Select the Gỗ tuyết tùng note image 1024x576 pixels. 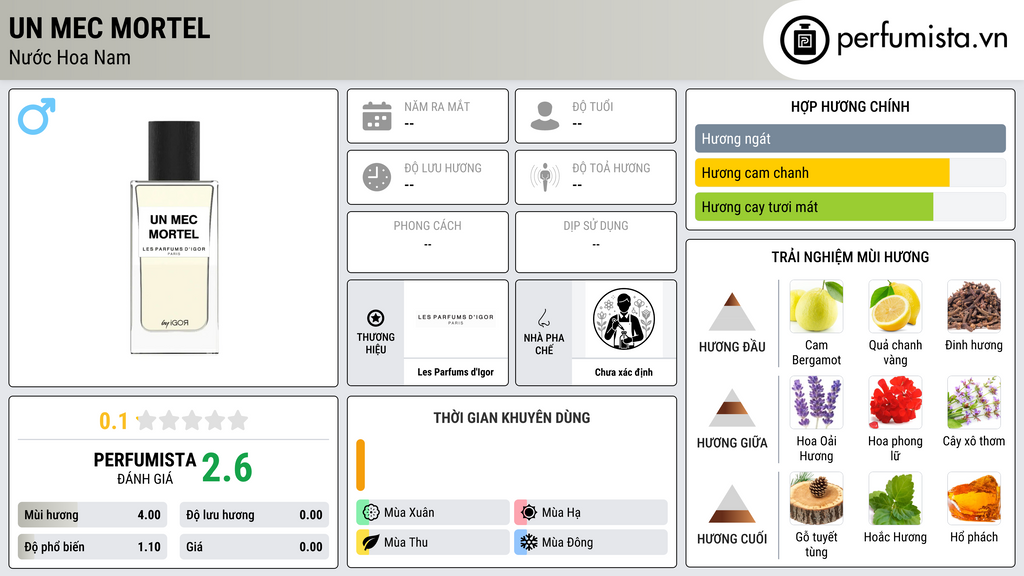click(x=816, y=498)
